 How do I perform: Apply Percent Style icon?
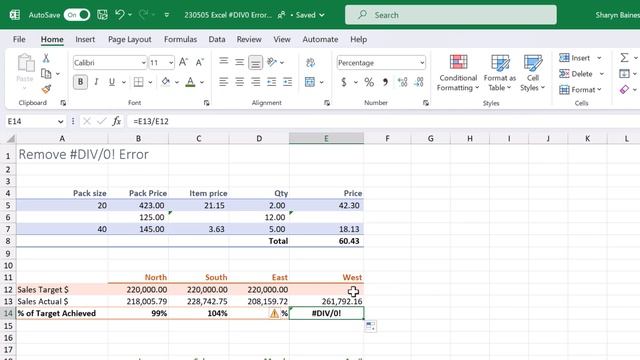pyautogui.click(x=369, y=82)
